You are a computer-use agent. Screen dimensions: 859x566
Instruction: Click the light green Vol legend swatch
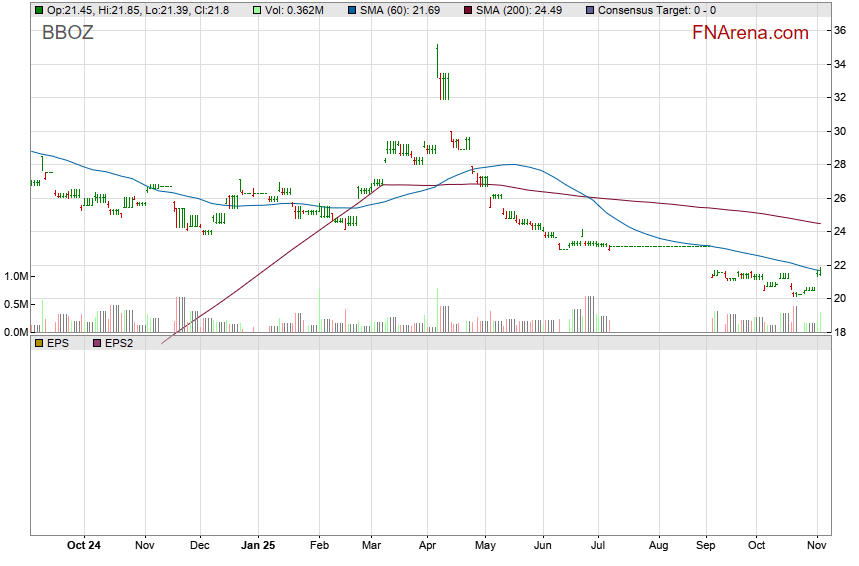pos(258,10)
